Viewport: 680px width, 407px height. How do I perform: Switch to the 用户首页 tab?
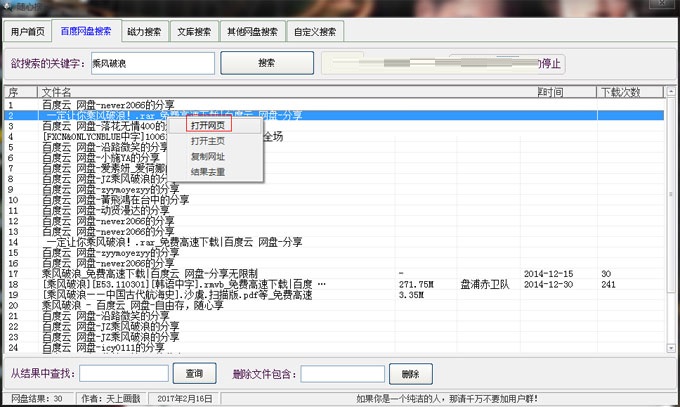click(27, 32)
